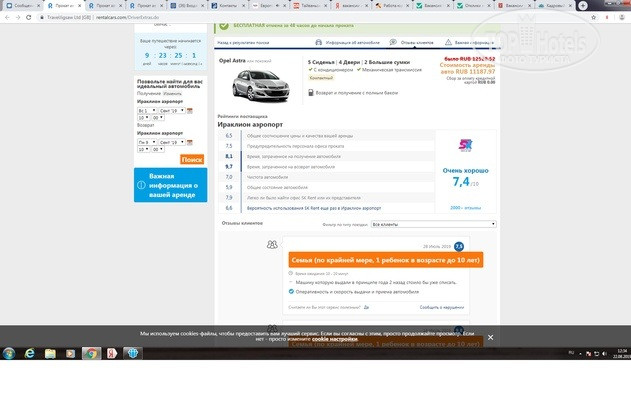
Task: Click the Windows Start button
Action: (x=9, y=353)
